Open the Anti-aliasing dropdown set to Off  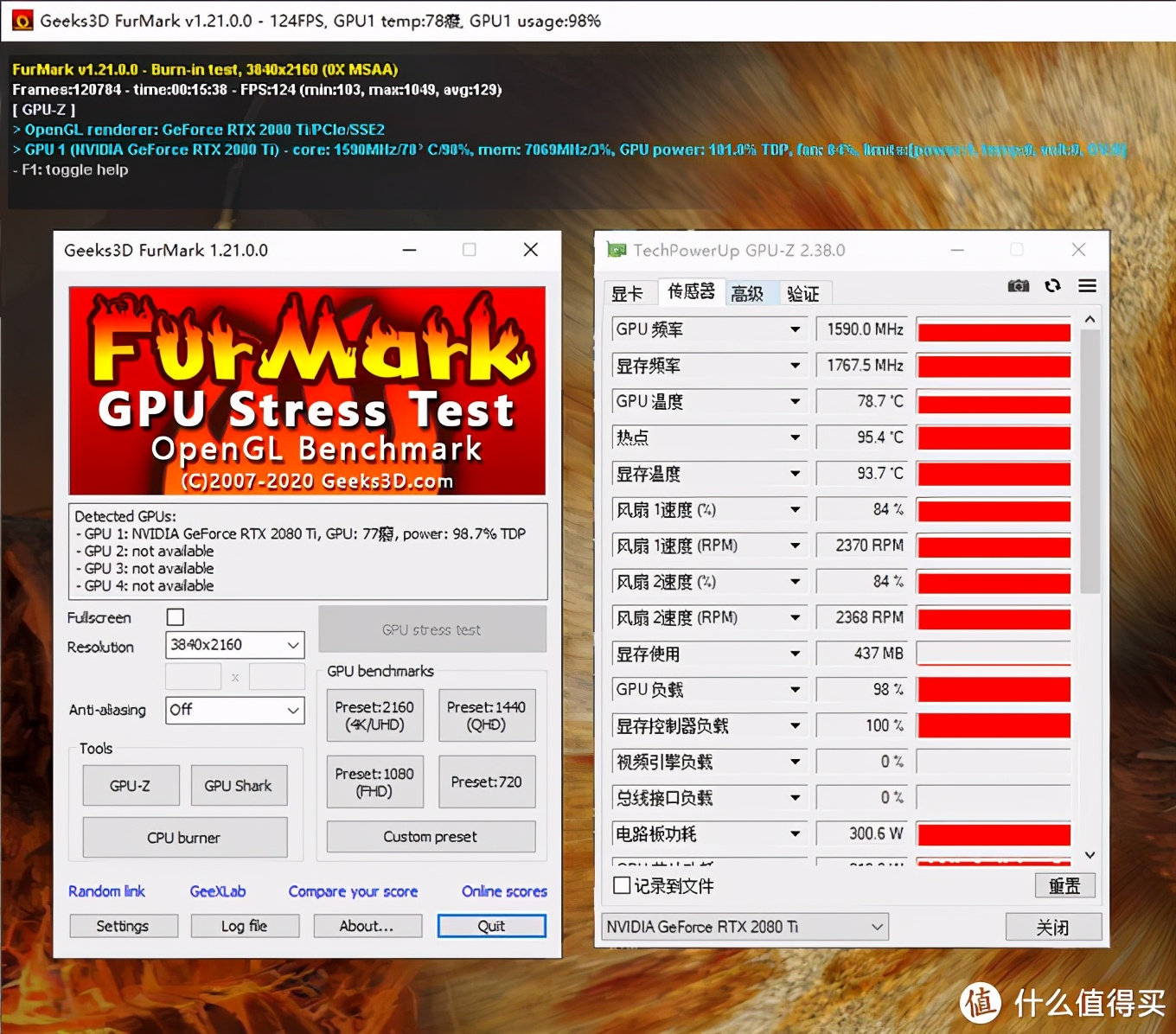point(235,711)
